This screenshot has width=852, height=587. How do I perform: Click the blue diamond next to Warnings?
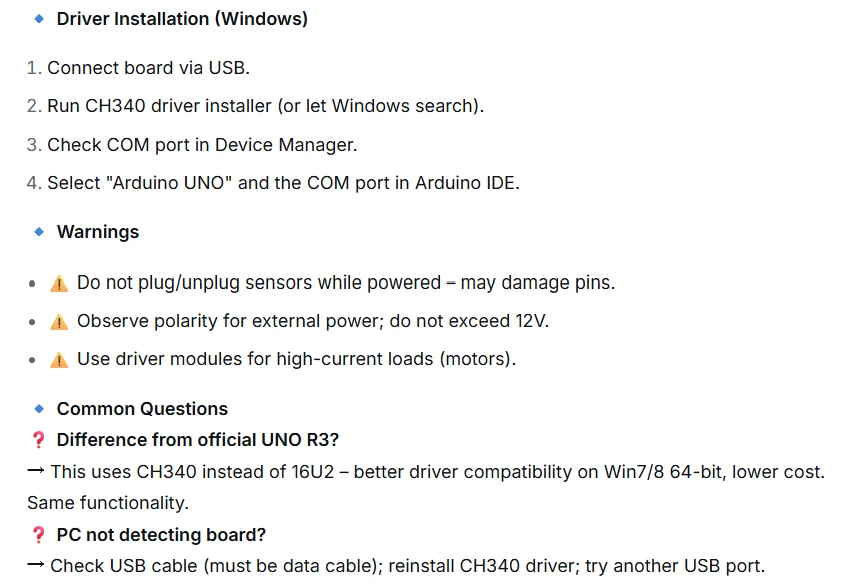coord(39,232)
